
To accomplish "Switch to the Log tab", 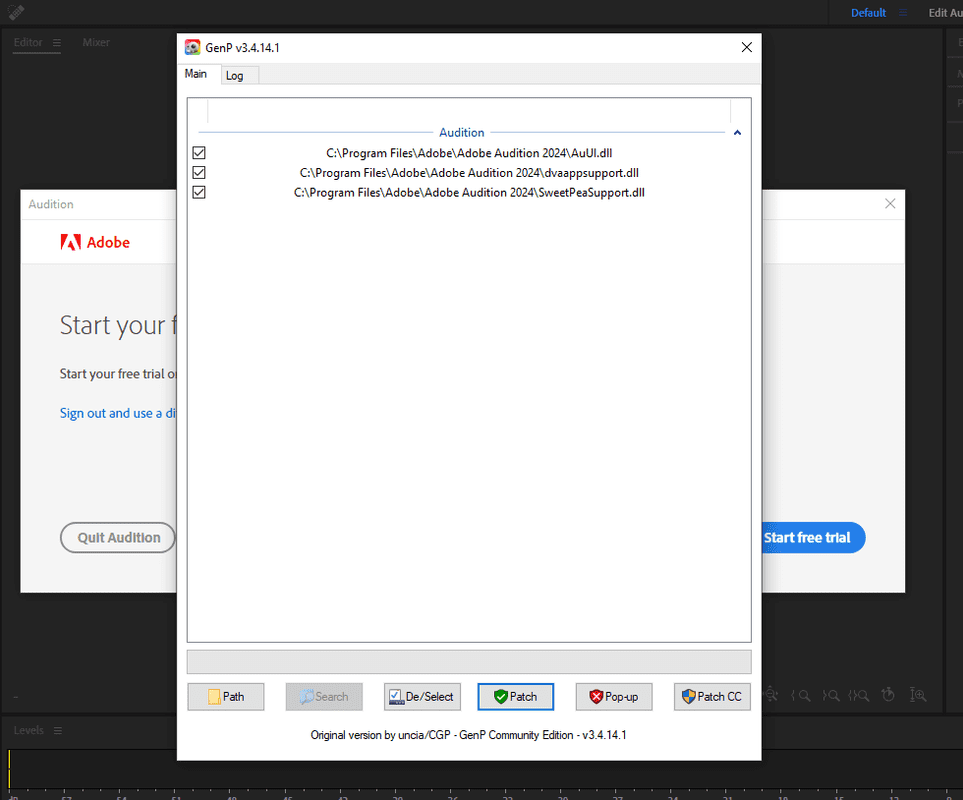I will pyautogui.click(x=235, y=76).
